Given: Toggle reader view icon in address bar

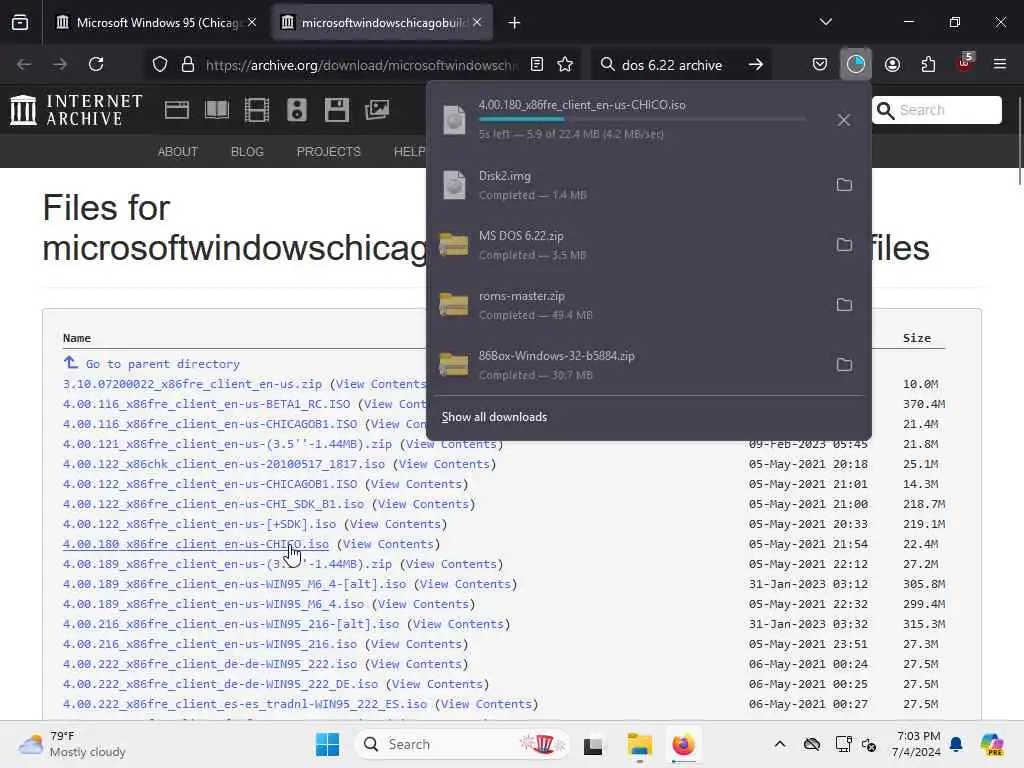Looking at the screenshot, I should (537, 65).
